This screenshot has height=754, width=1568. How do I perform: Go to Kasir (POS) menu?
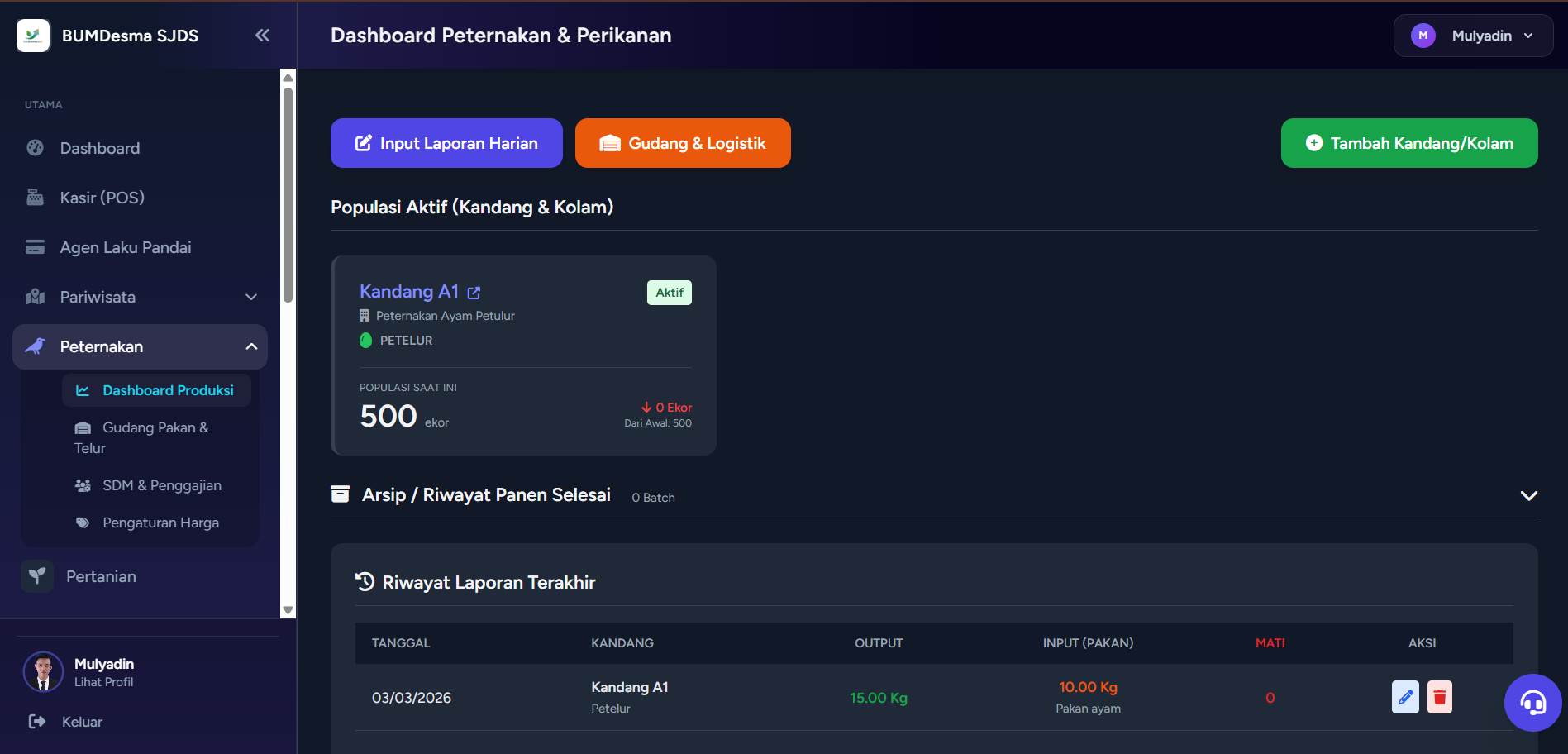pyautogui.click(x=102, y=198)
